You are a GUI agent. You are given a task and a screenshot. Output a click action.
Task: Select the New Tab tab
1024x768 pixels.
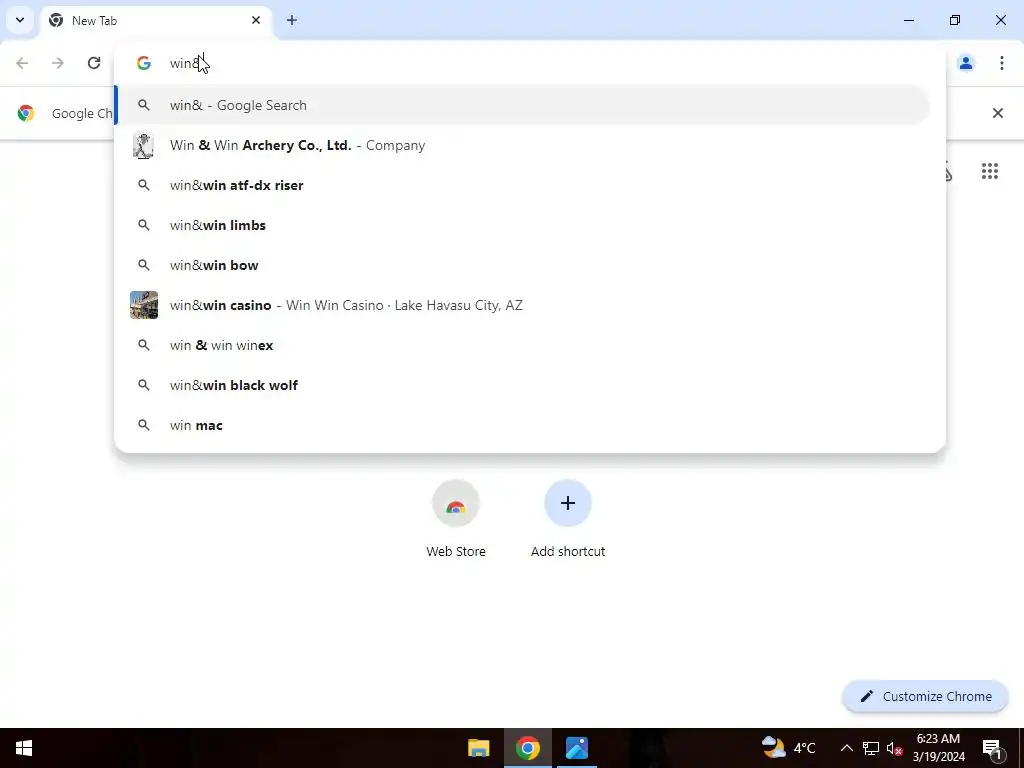point(155,21)
